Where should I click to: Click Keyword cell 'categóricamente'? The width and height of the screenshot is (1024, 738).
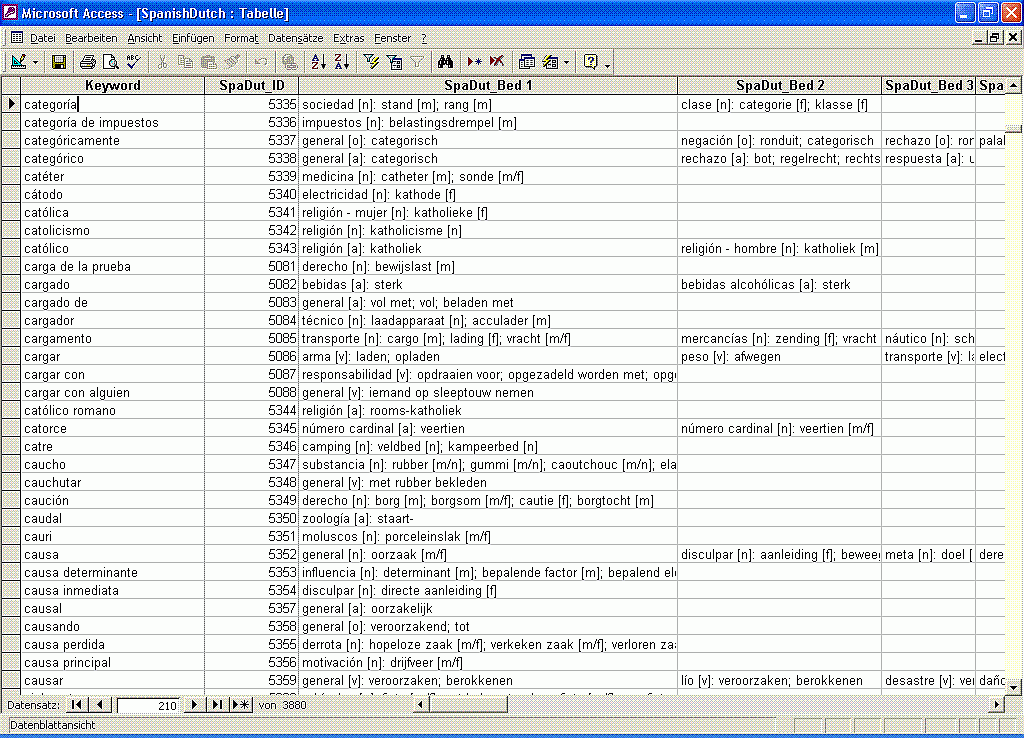point(113,140)
